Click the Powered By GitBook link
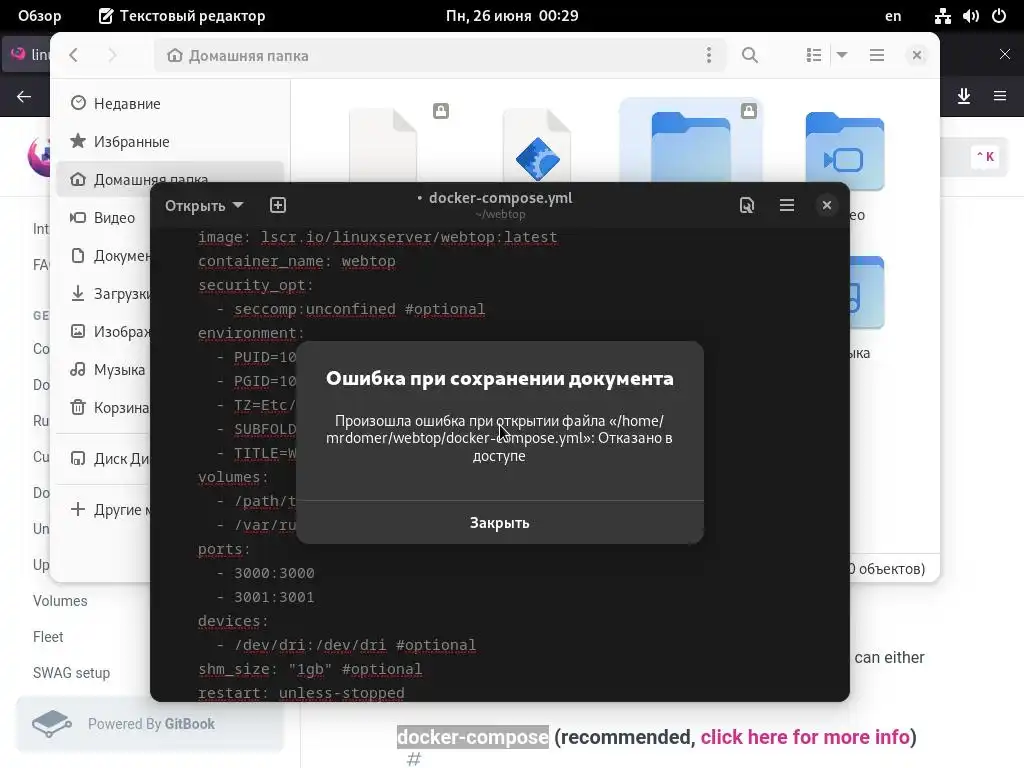Screen dimensions: 1024x768 (150, 724)
